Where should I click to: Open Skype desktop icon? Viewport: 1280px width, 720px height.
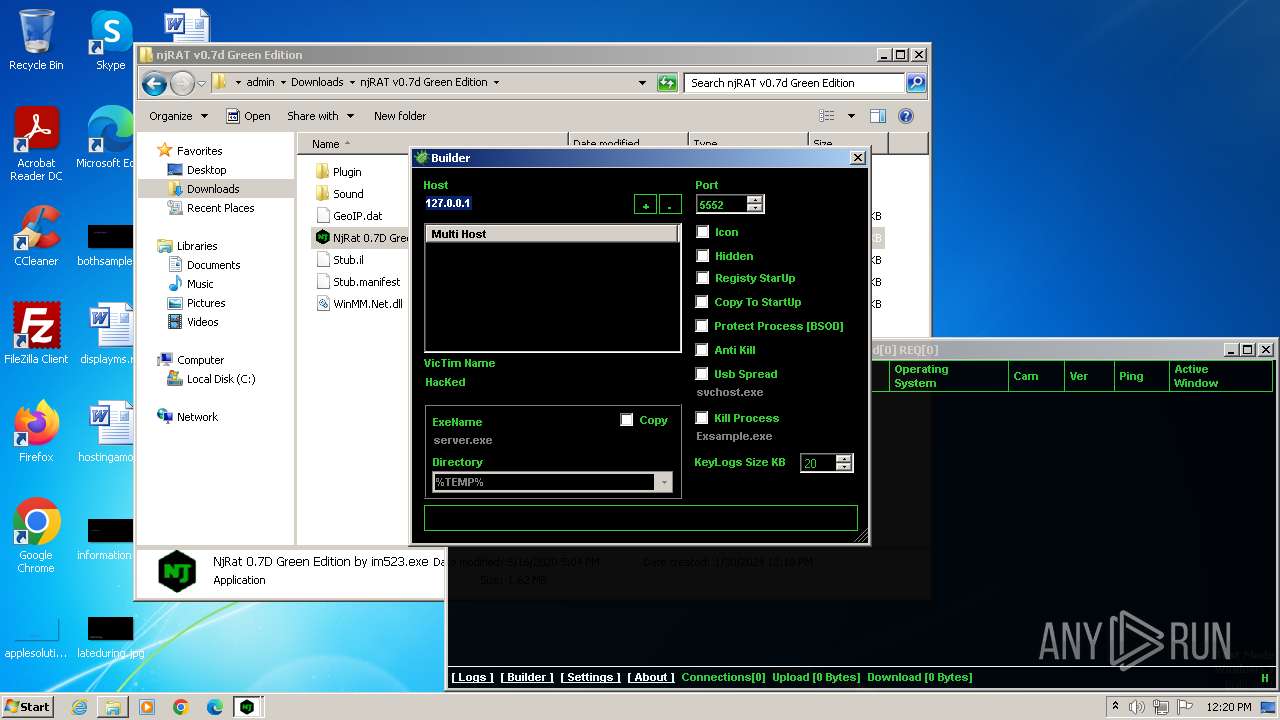tap(110, 40)
